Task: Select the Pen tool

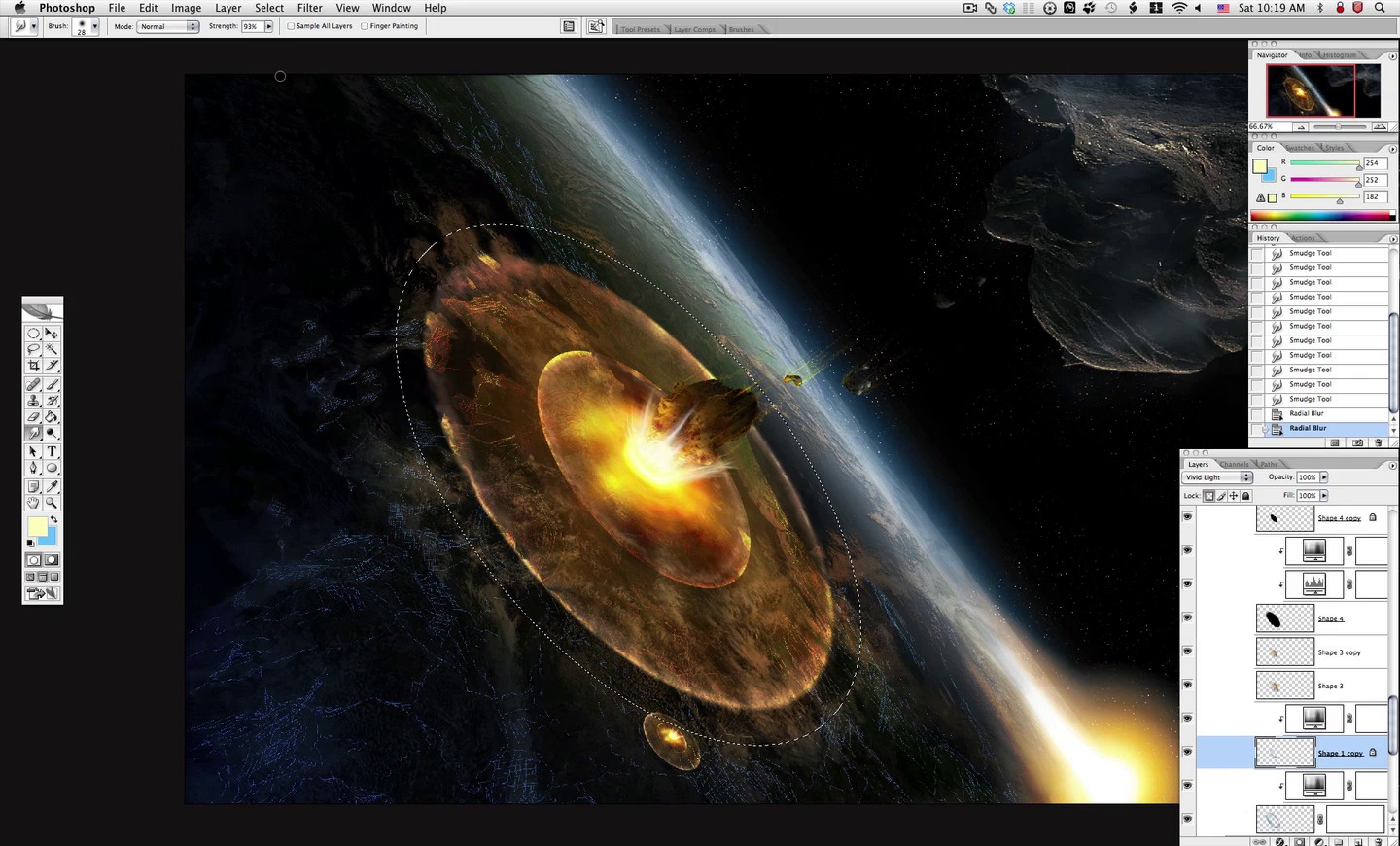Action: 33,468
